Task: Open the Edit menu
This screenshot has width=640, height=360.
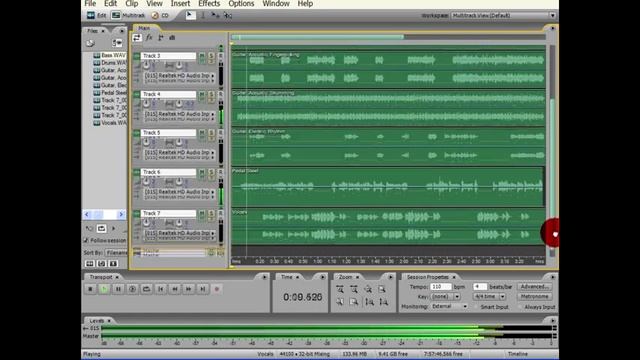Action: pyautogui.click(x=110, y=4)
